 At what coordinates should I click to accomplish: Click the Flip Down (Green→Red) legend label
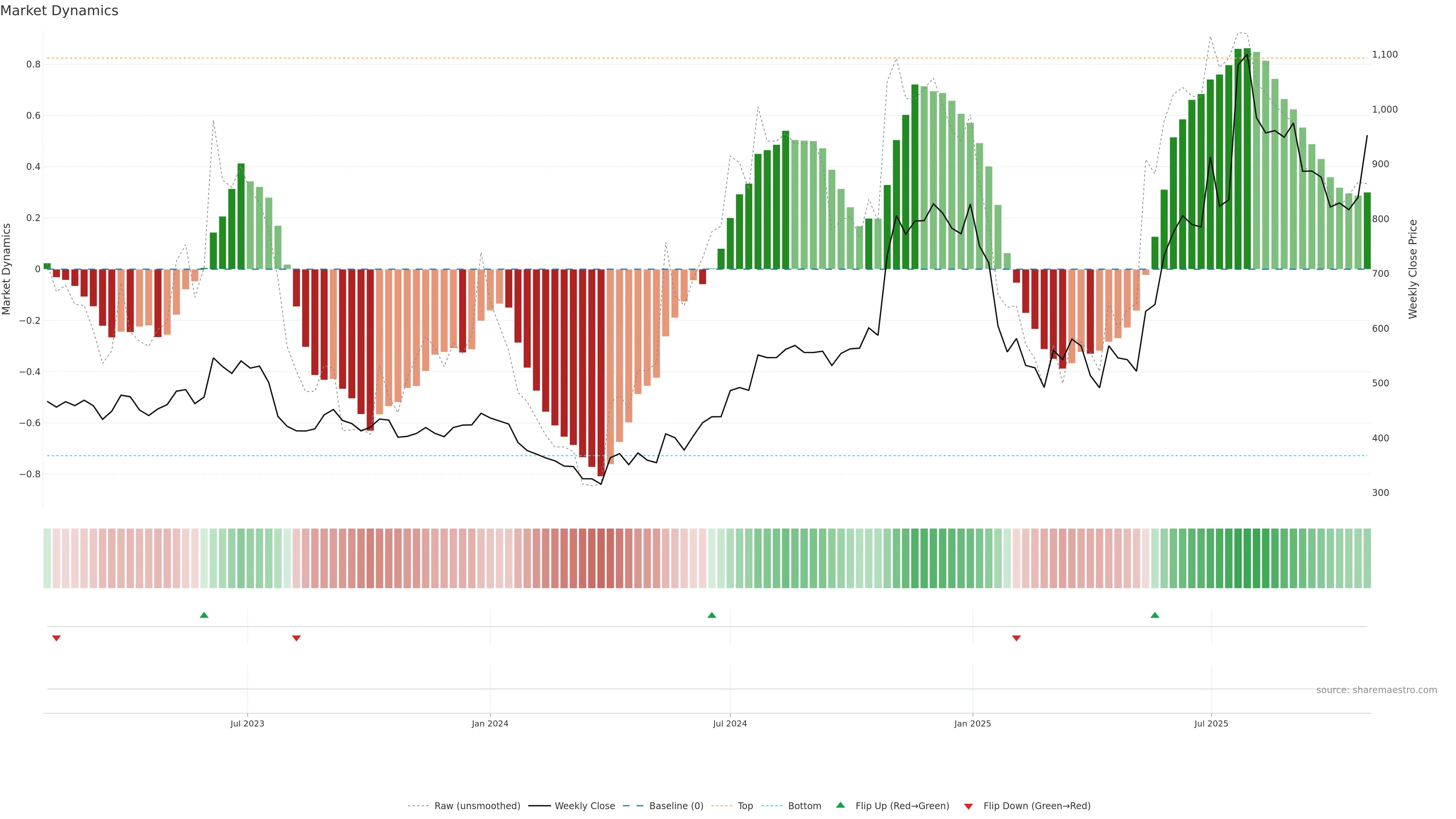(x=1037, y=806)
